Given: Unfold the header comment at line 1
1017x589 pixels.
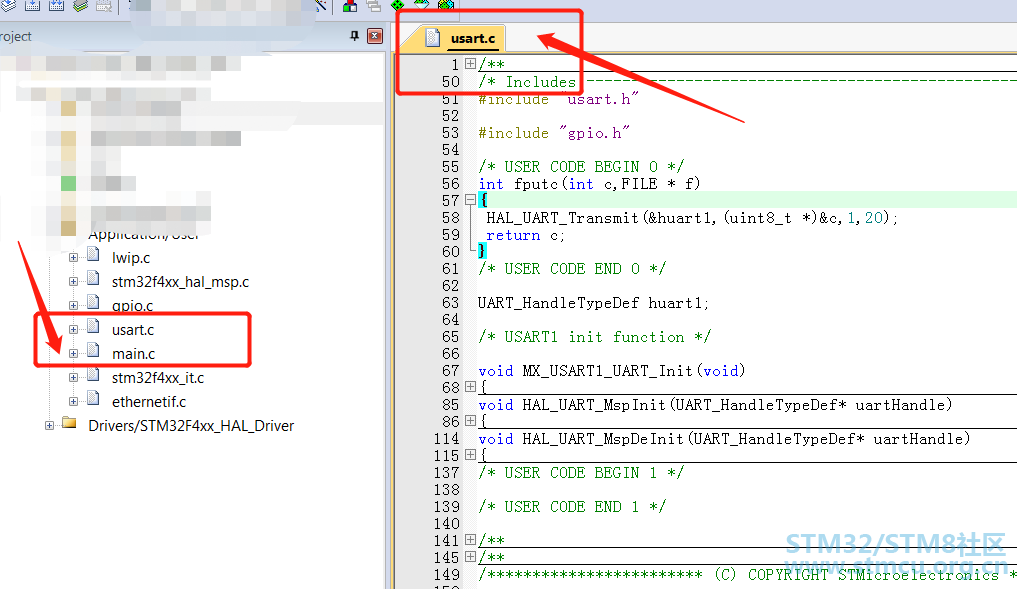Looking at the screenshot, I should (x=470, y=64).
